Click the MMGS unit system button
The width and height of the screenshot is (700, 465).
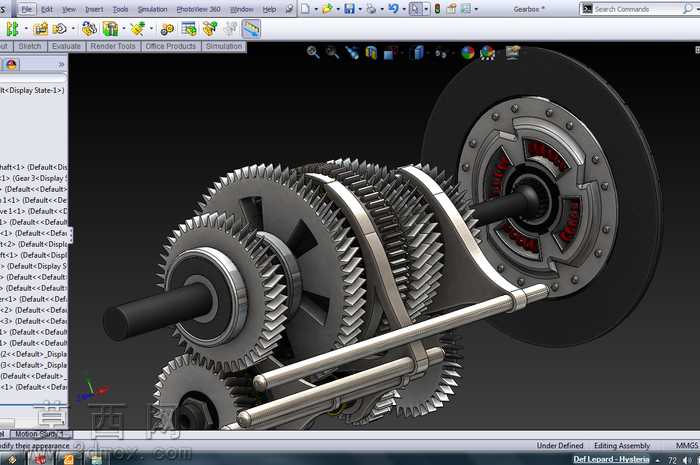687,445
